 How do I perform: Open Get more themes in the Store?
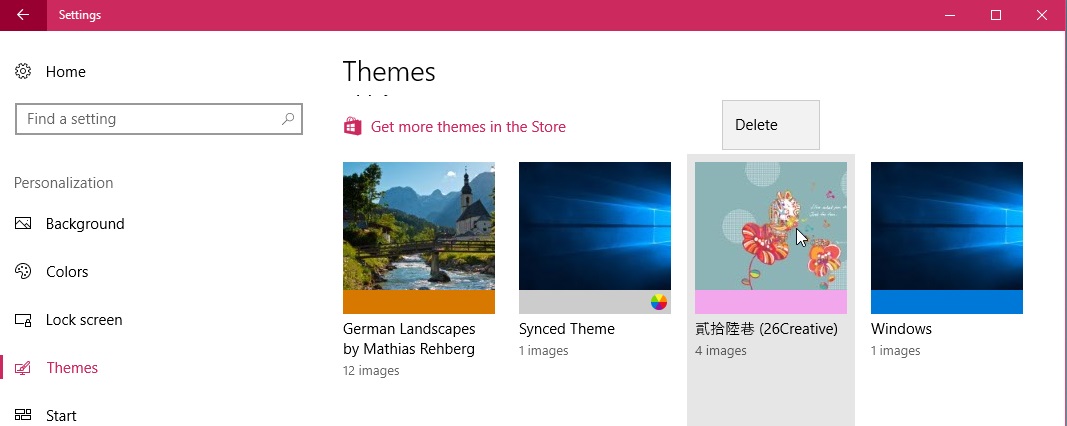(x=468, y=127)
